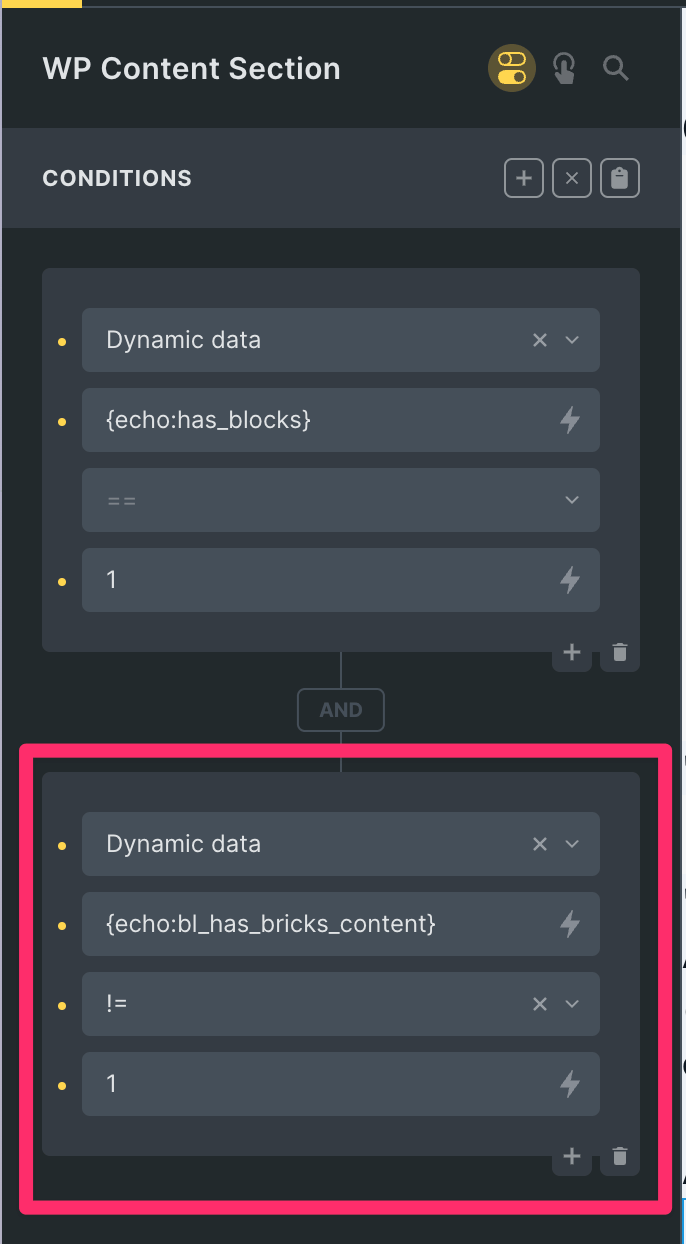Open dynamic data picker for {echo:has_blocks}
This screenshot has height=1244, width=686.
(x=570, y=420)
